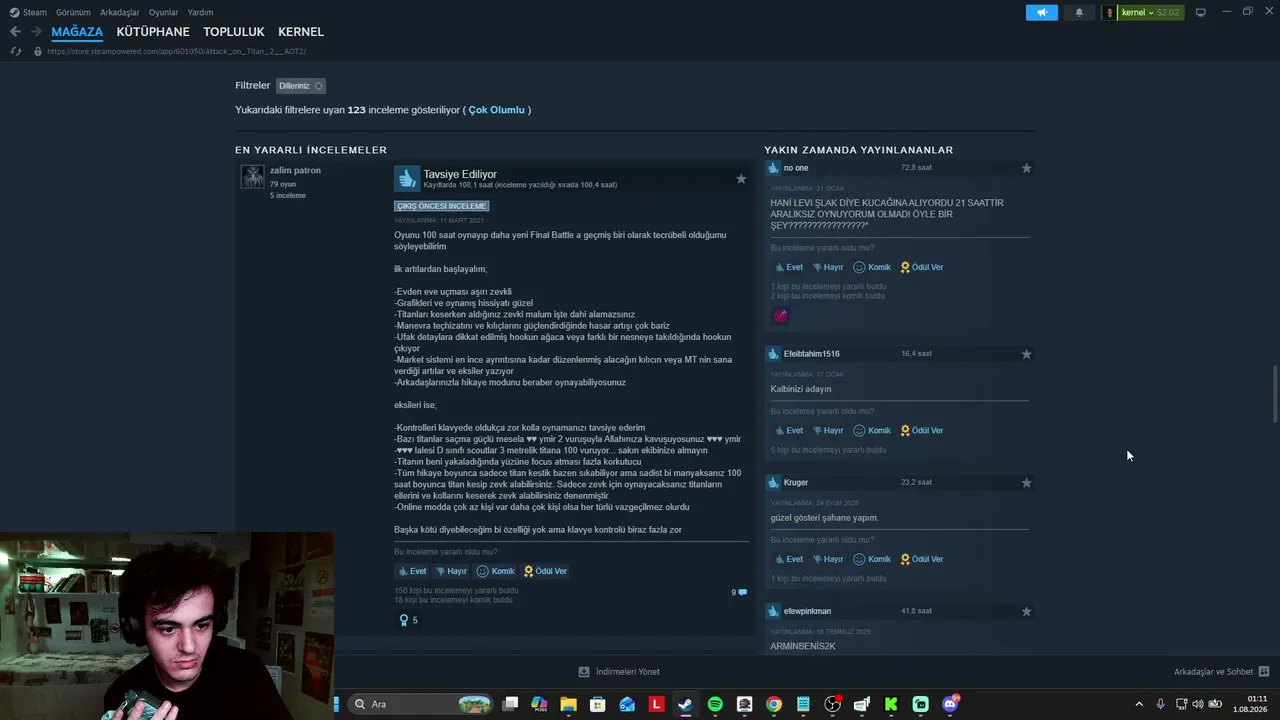Open Spotify from the taskbar
The height and width of the screenshot is (720, 1280).
point(715,704)
